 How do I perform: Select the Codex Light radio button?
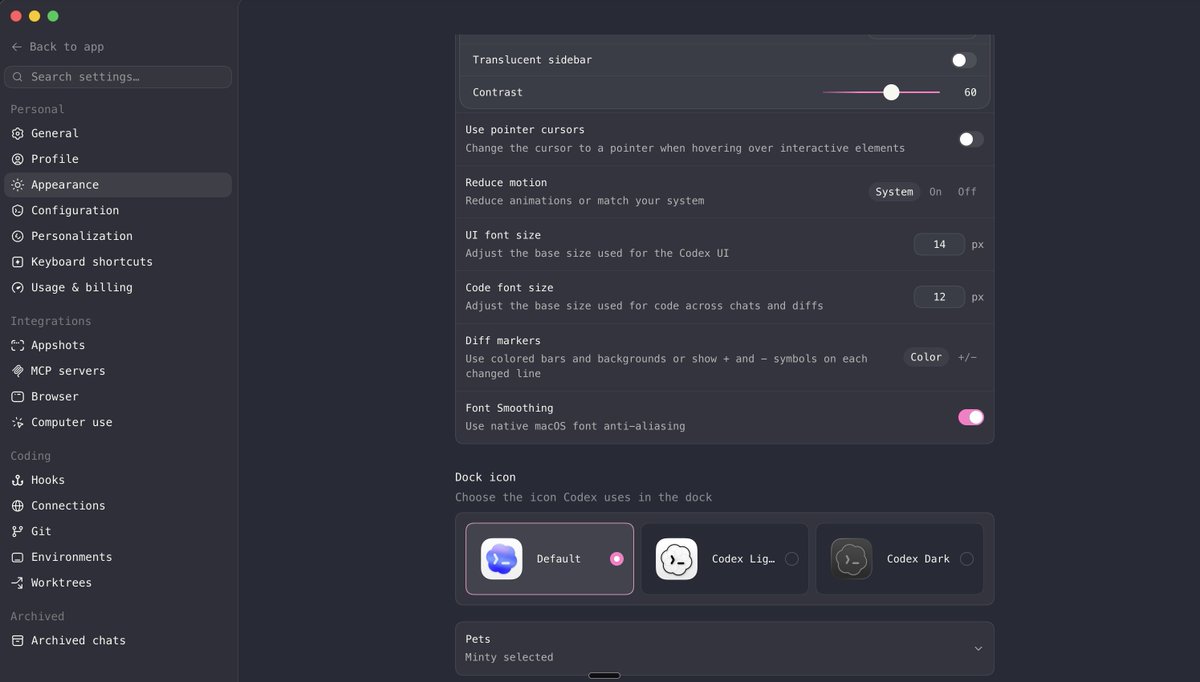[792, 559]
